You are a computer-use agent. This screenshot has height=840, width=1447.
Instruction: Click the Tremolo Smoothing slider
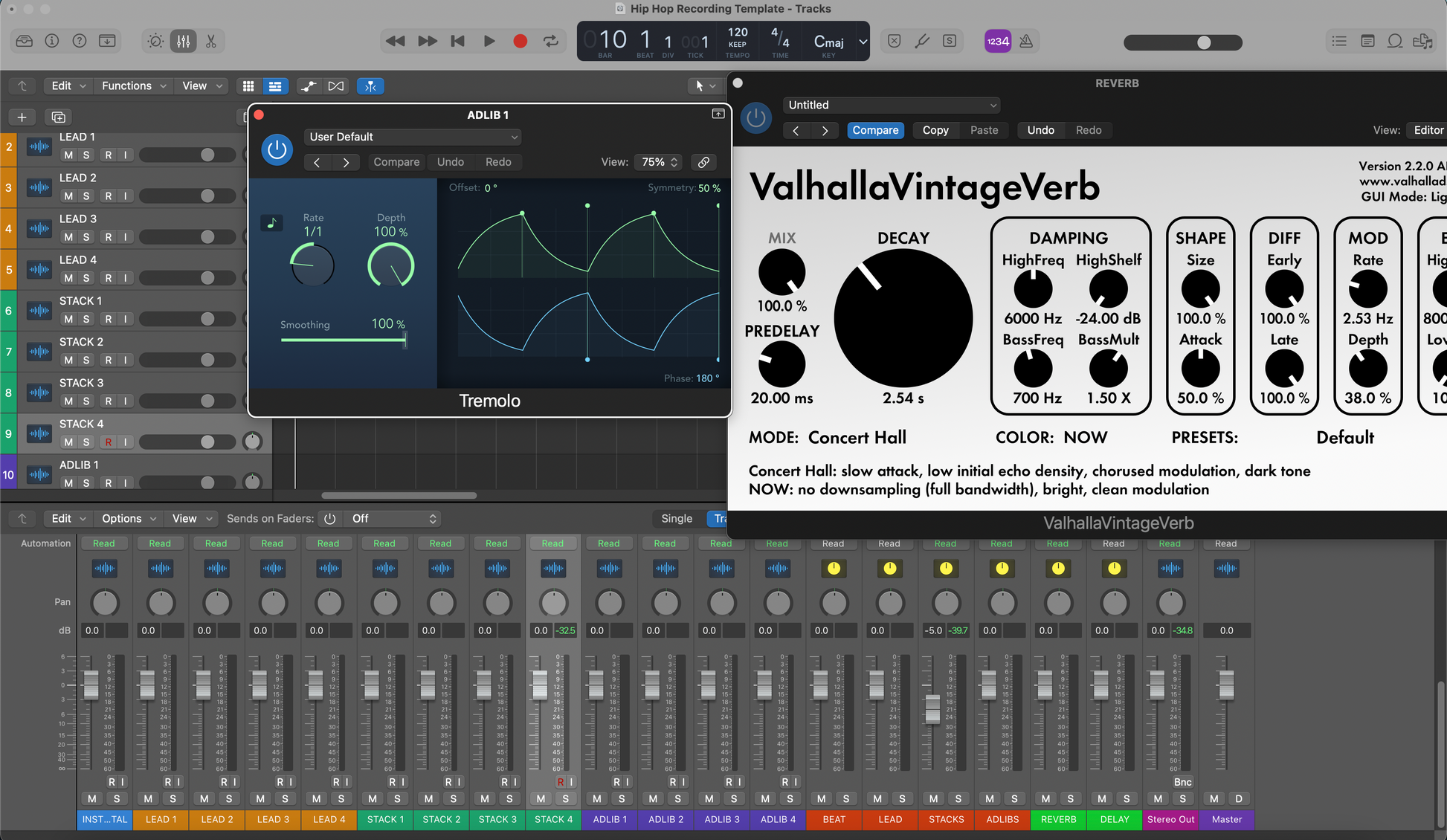(x=343, y=340)
